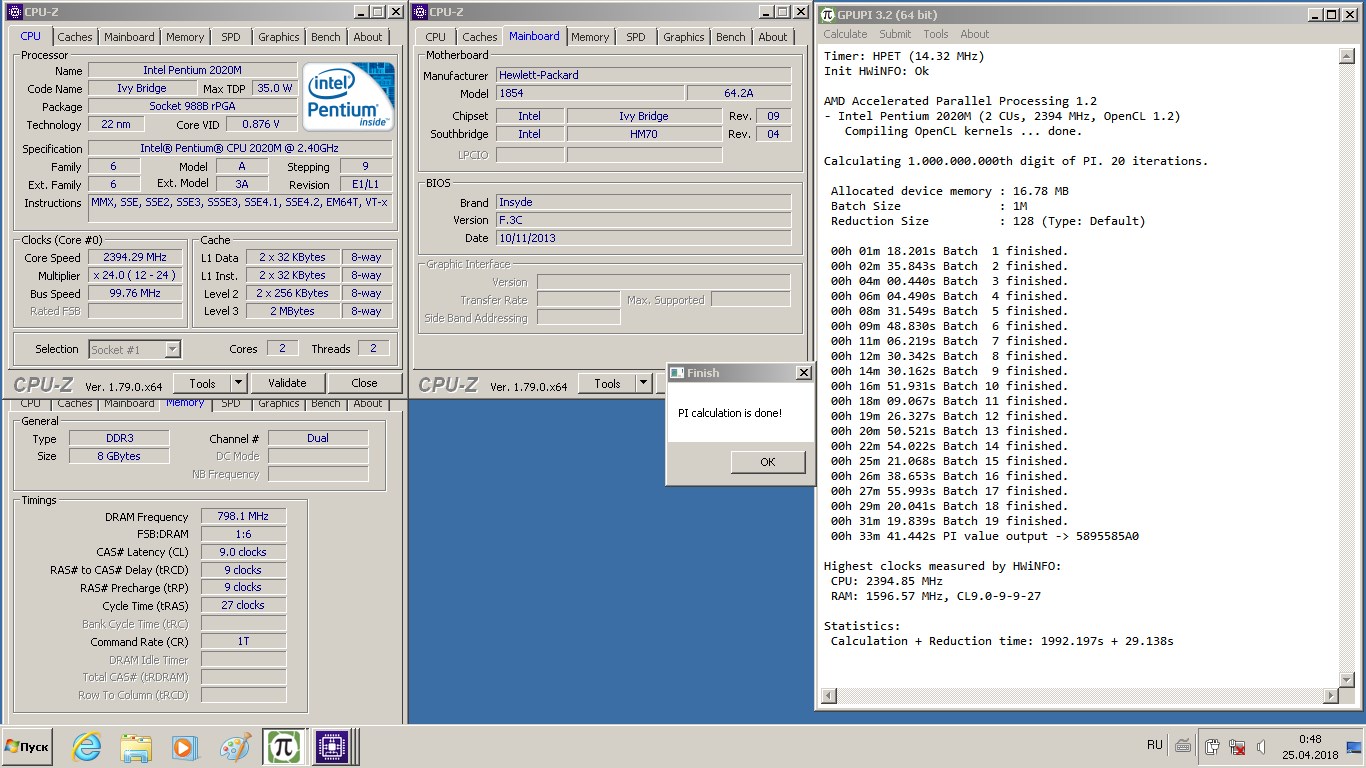Open the About menu in GPUPI
Image resolution: width=1366 pixels, height=768 pixels.
tap(975, 34)
